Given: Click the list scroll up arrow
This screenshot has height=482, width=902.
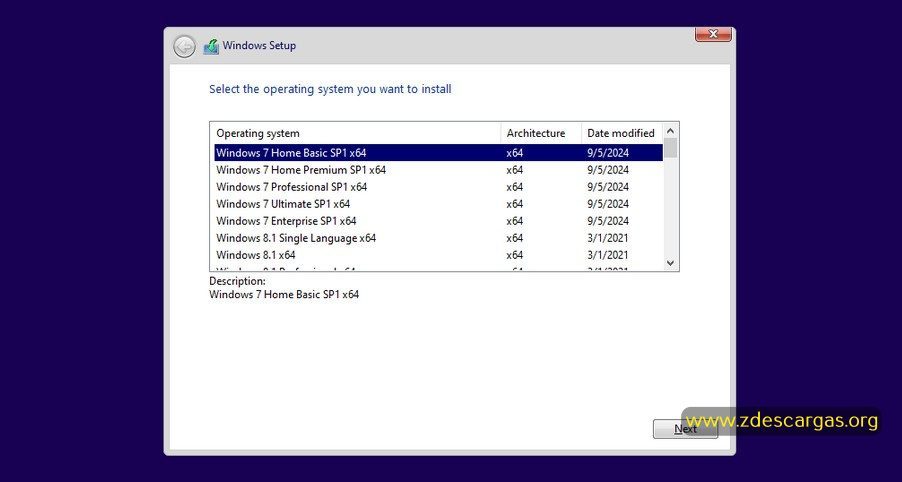Looking at the screenshot, I should tap(670, 131).
